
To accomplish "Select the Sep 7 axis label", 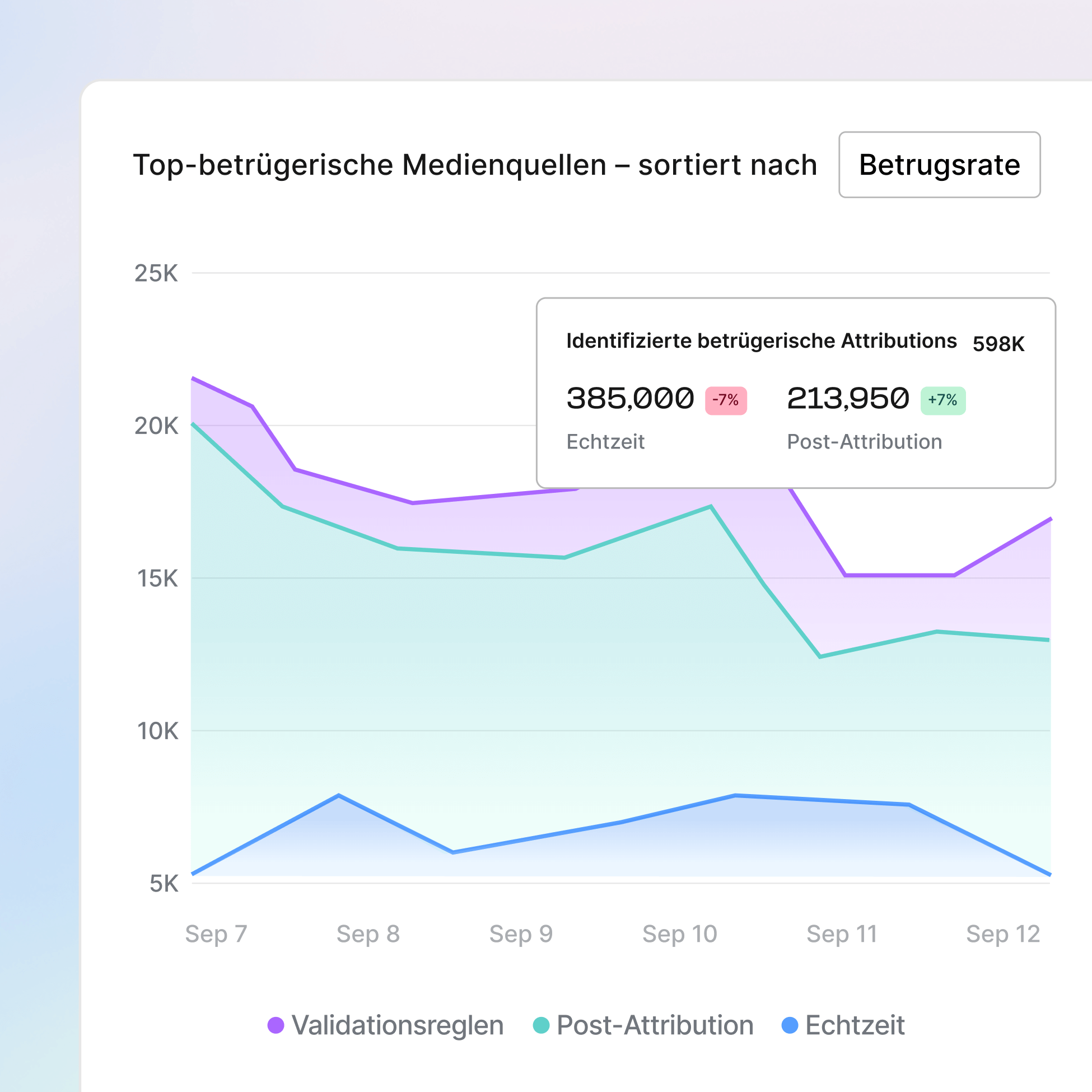I will [217, 934].
